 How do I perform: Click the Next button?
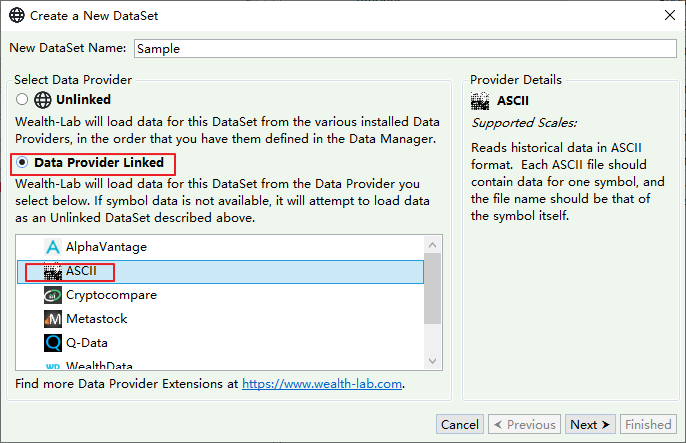[x=590, y=424]
